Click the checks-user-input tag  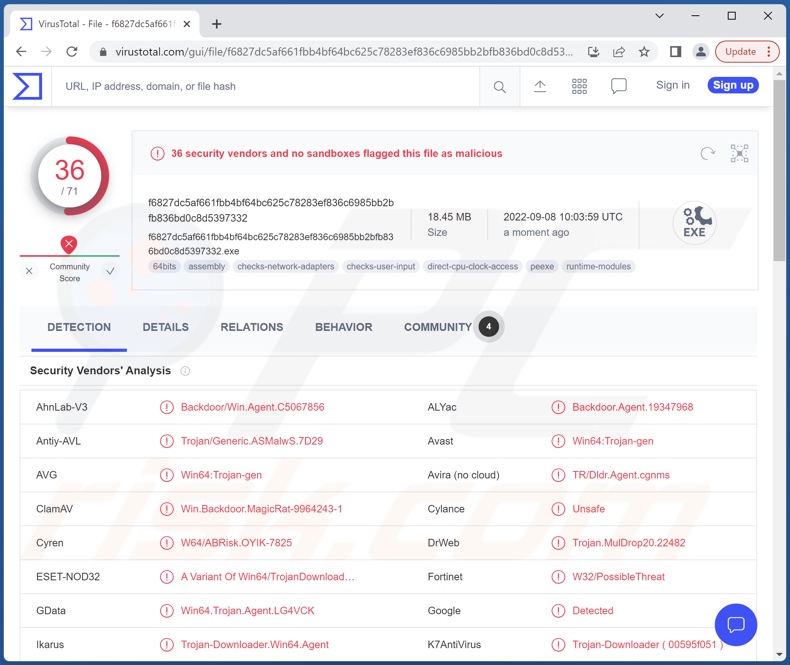click(x=381, y=267)
